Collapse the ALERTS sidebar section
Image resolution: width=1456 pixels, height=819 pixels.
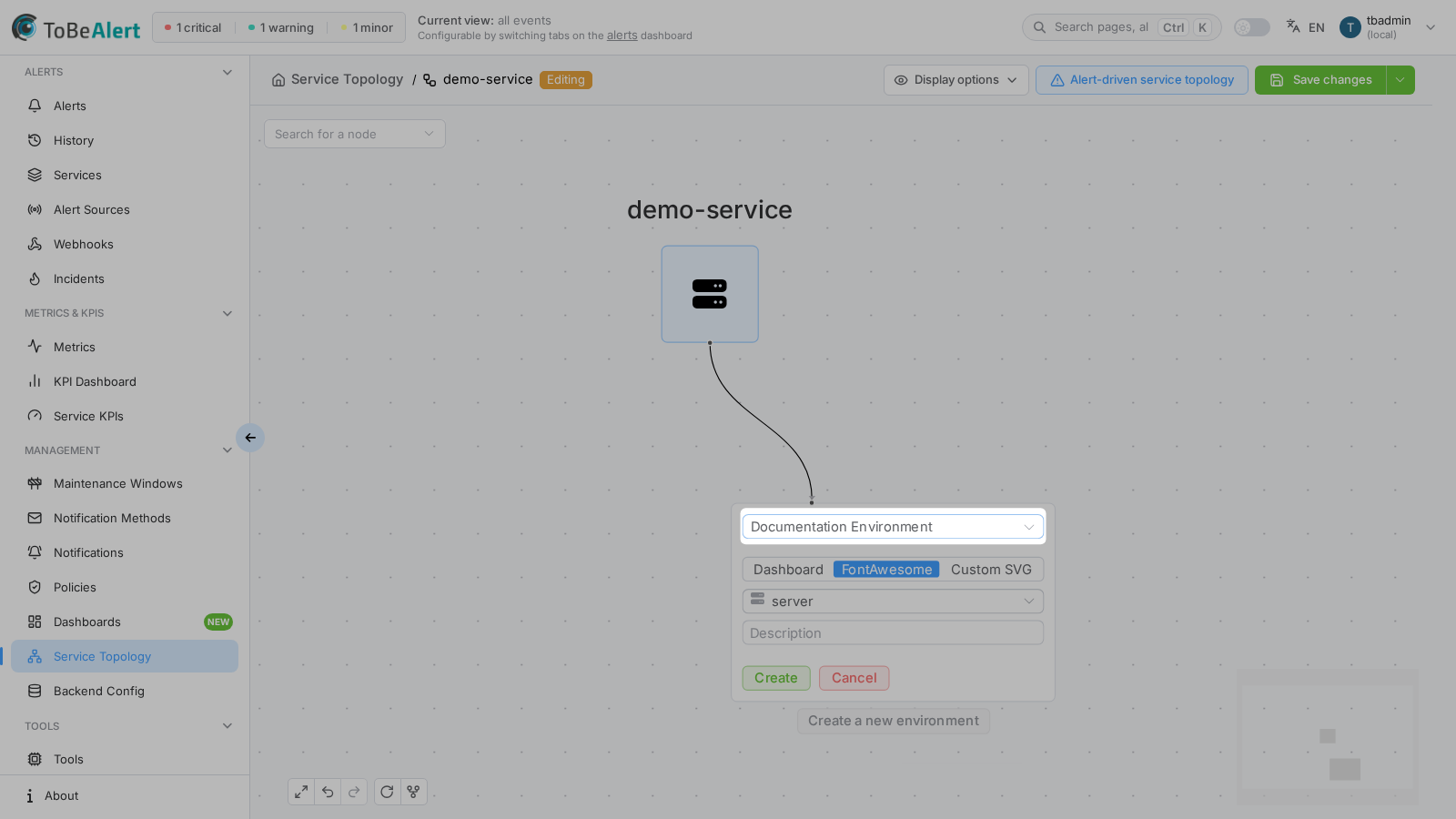tap(227, 72)
